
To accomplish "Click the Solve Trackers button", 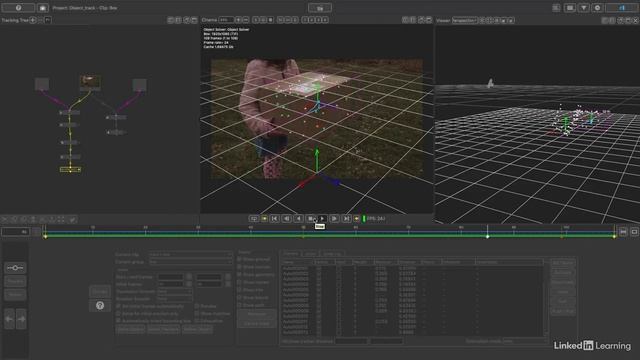I will [163, 329].
